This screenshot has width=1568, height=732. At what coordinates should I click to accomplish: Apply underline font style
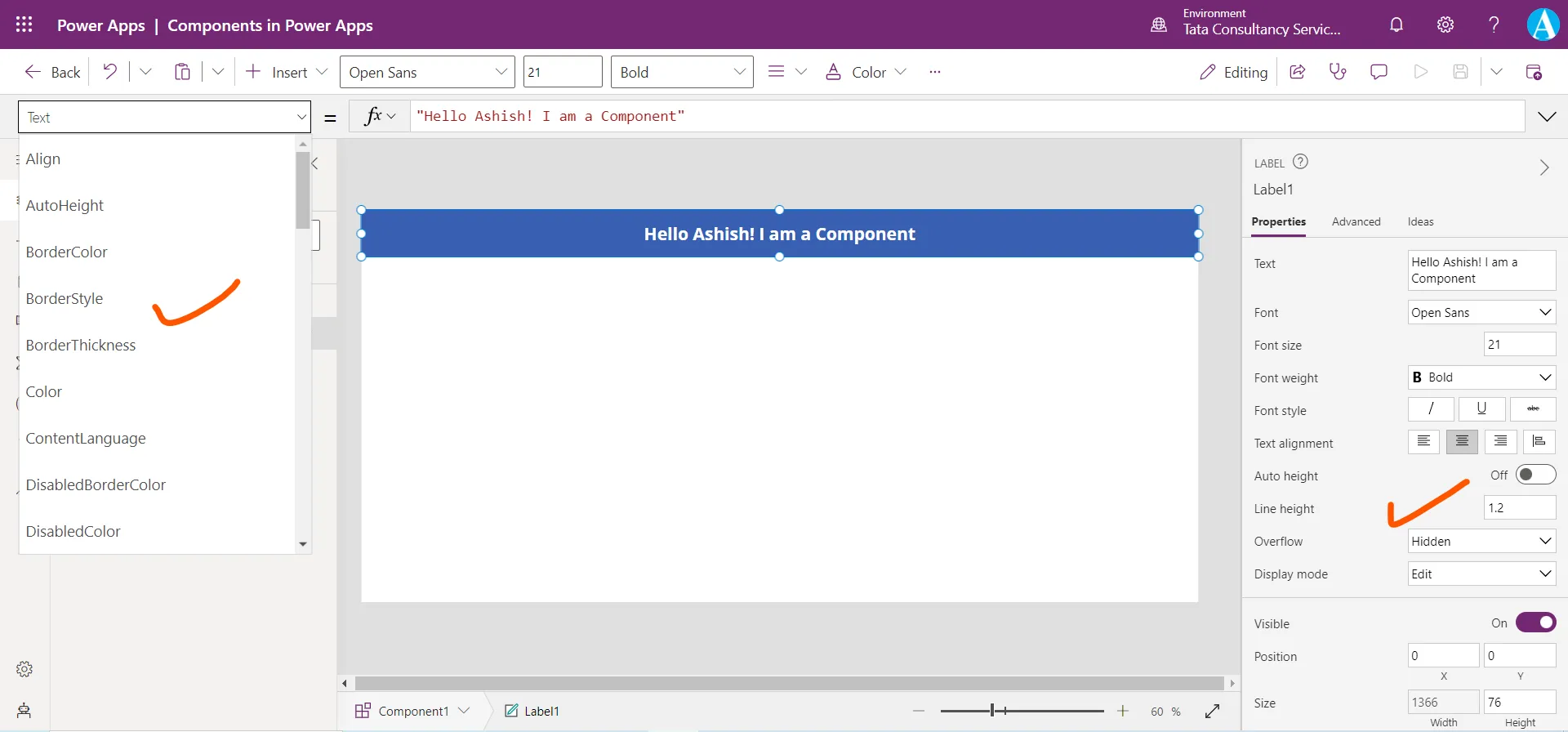[x=1481, y=408]
